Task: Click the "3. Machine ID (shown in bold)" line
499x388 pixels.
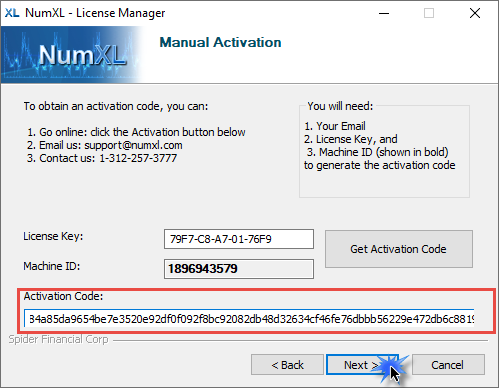Action: pos(378,152)
